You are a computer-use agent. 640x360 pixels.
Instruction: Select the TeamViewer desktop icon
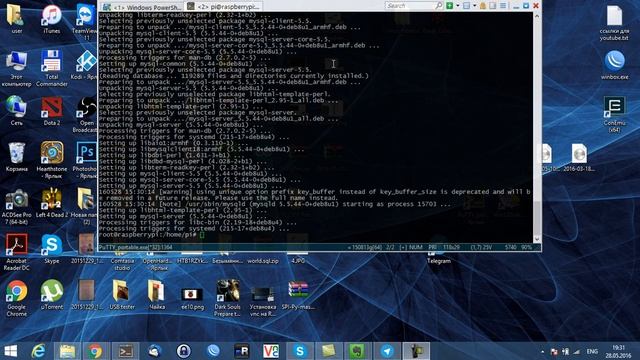click(x=85, y=22)
